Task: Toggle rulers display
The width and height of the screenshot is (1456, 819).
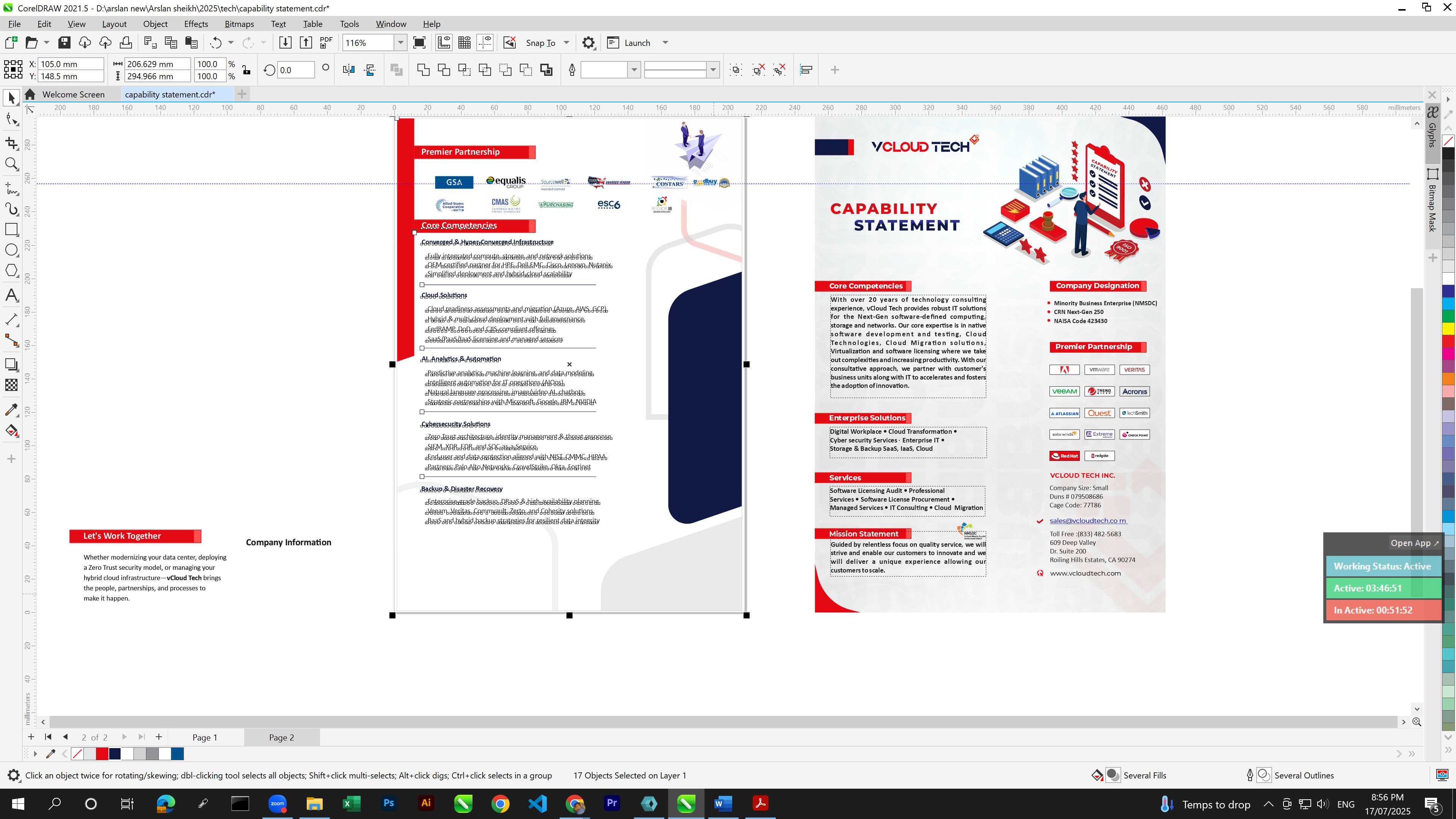Action: (444, 42)
